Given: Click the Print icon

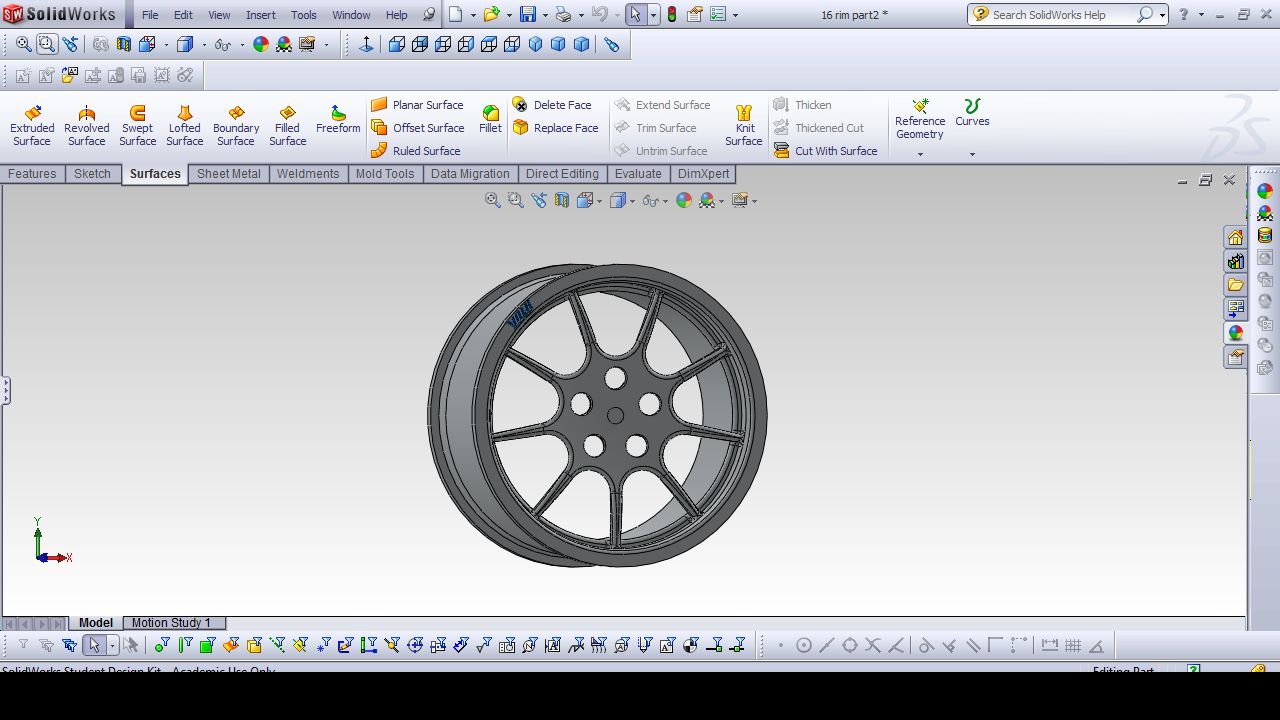Looking at the screenshot, I should point(563,14).
